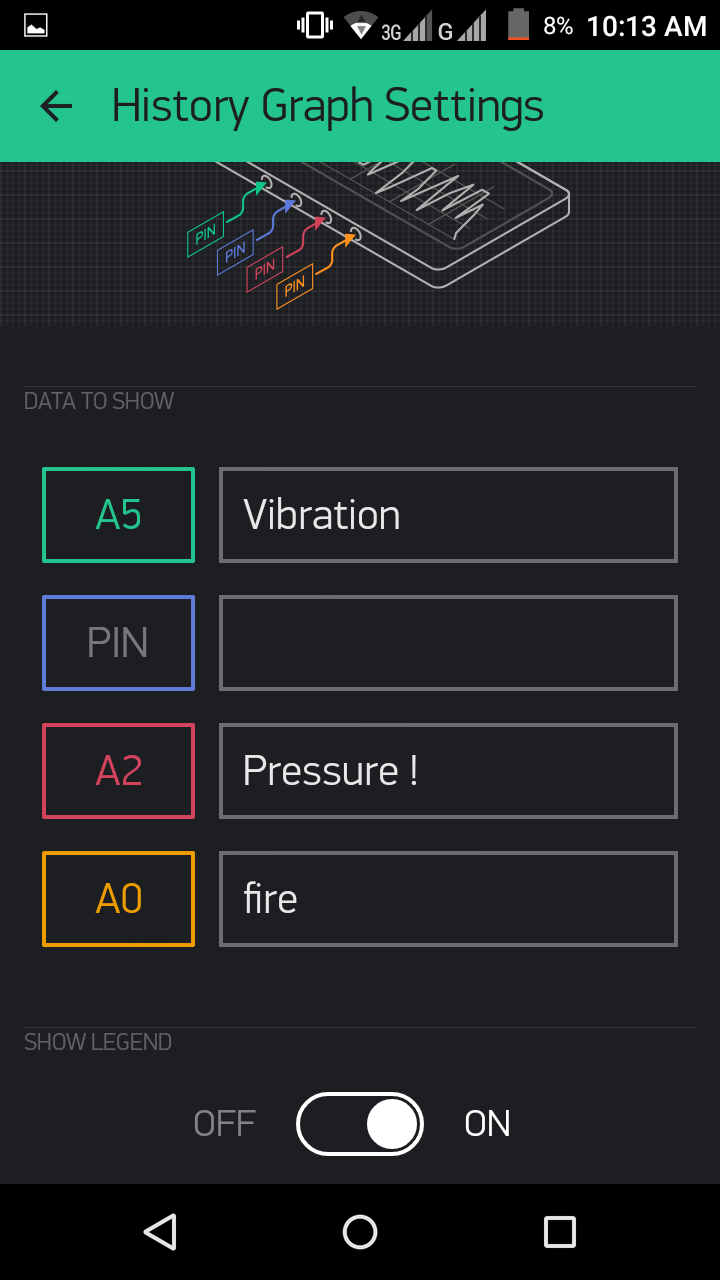720x1280 pixels.
Task: Edit the Pressure ! label field
Action: tap(448, 771)
